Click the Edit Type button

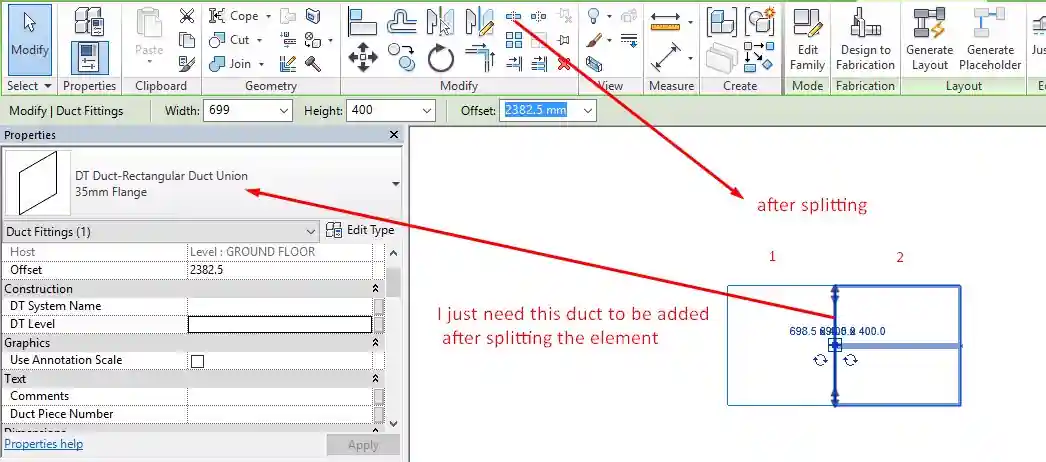point(360,231)
